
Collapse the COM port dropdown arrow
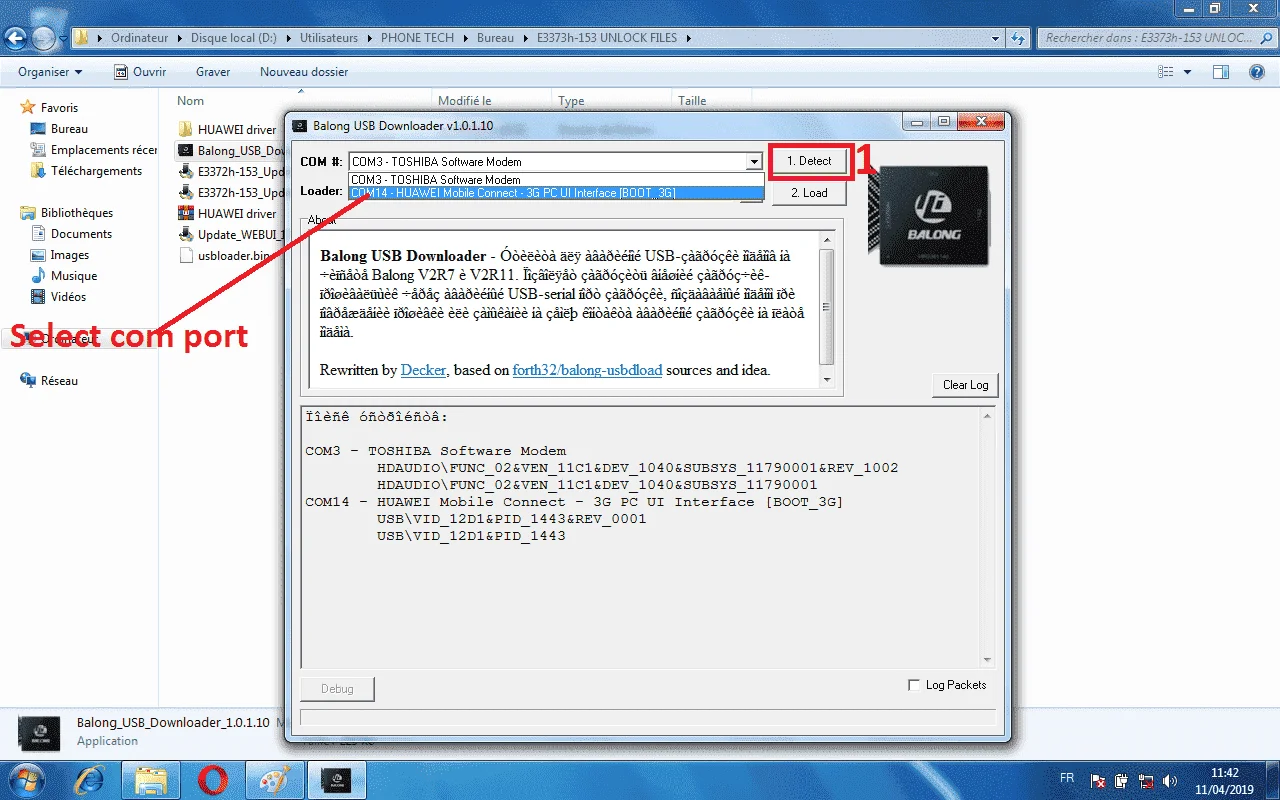[754, 162]
